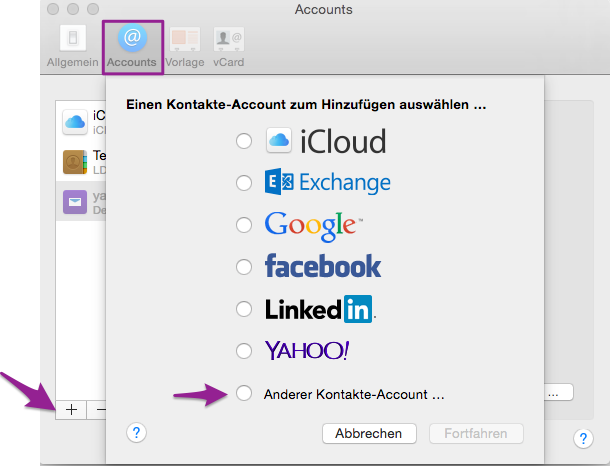The image size is (610, 466).
Task: Click the help icon in Accounts window
Action: 582,439
